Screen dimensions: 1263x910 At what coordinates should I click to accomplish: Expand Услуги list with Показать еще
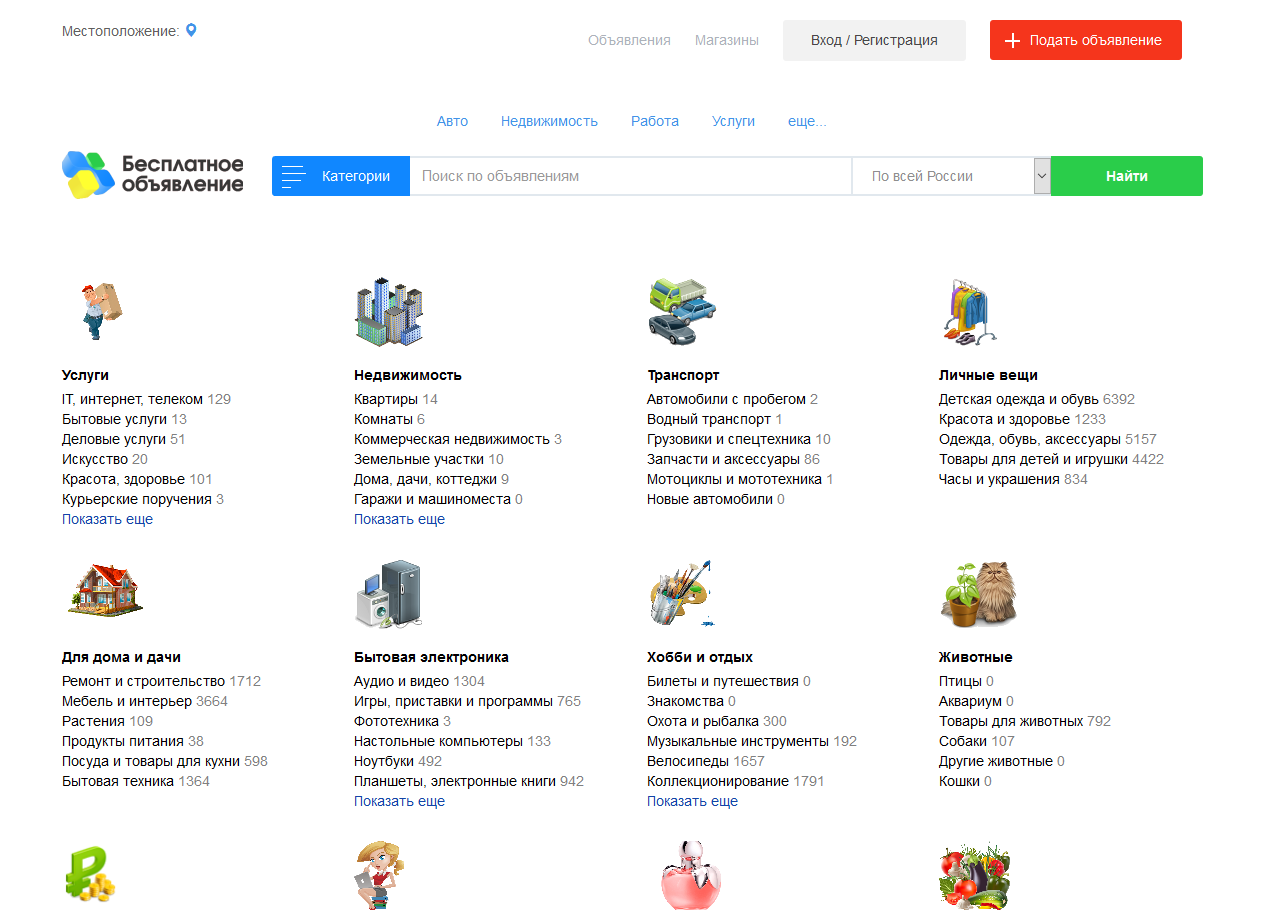coord(107,519)
